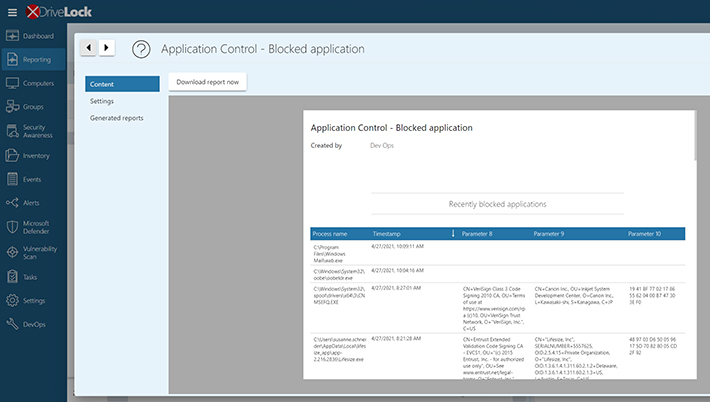The image size is (710, 402).
Task: Open the Security Awareness sidebar label
Action: 38,131
